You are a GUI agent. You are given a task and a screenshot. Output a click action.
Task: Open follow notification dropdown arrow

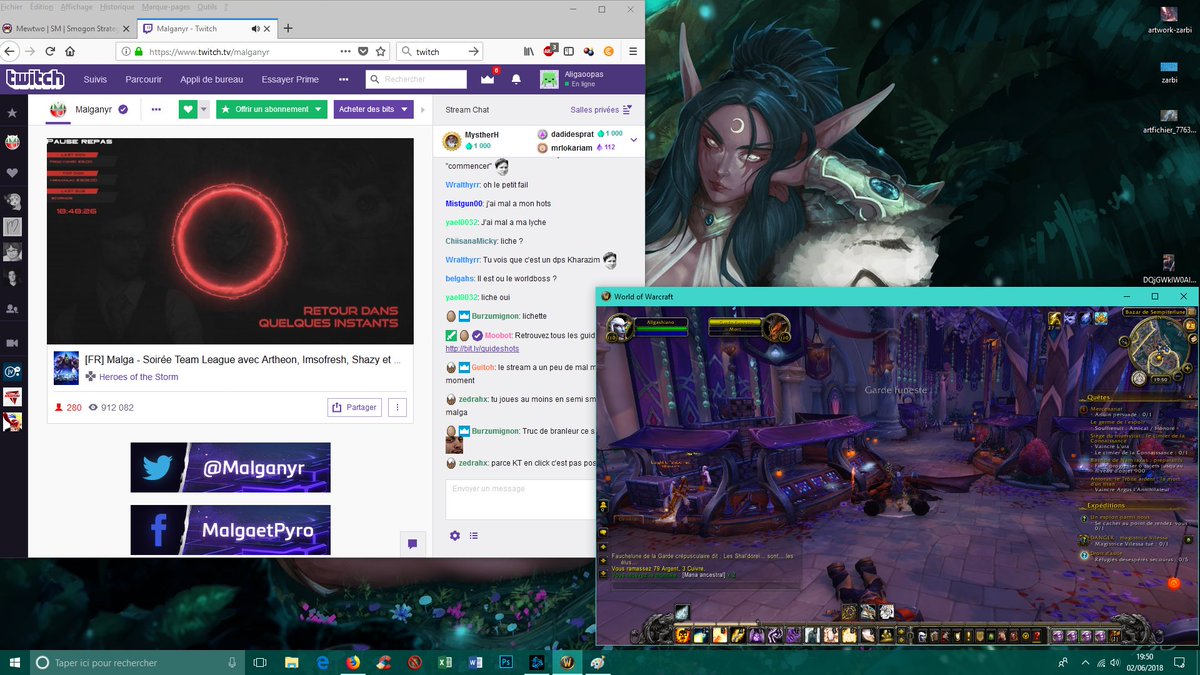204,109
